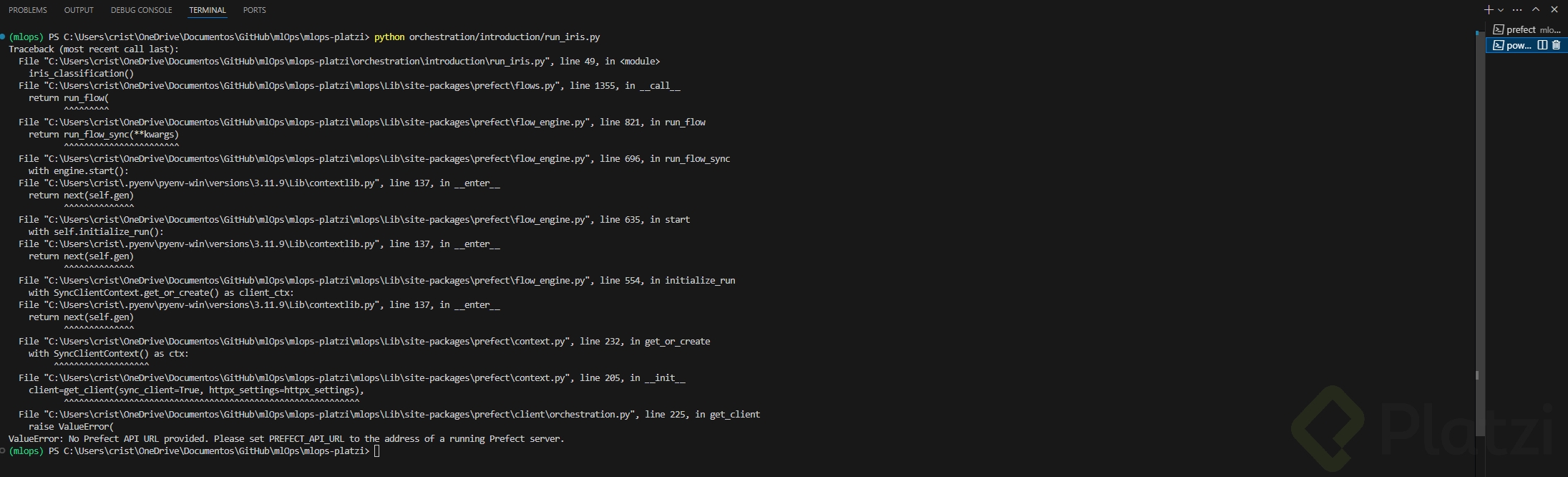This screenshot has width=1568, height=477.
Task: Open a new terminal with the plus icon
Action: tap(1489, 10)
